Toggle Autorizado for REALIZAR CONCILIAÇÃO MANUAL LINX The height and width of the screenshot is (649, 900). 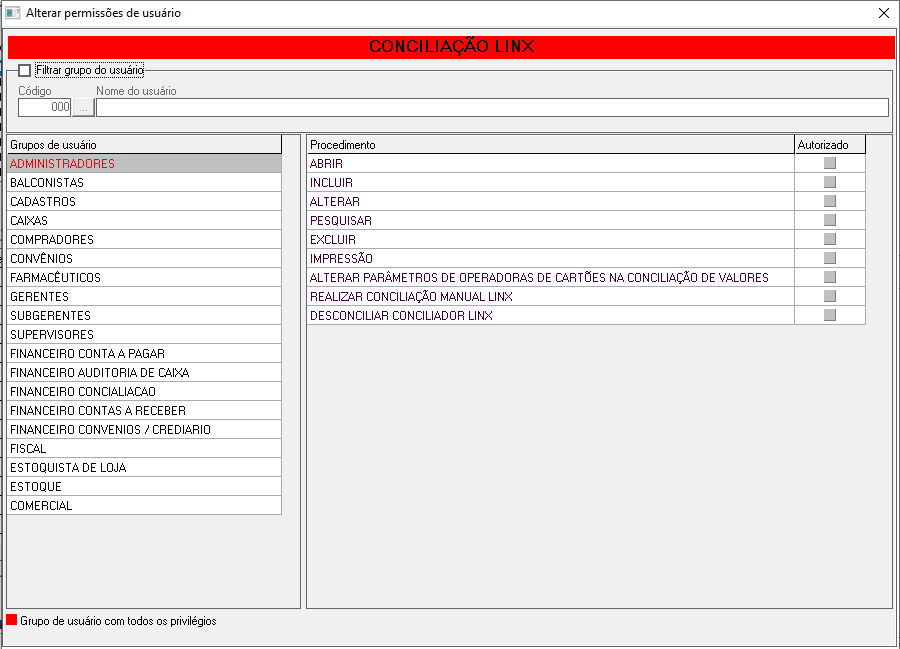[829, 296]
